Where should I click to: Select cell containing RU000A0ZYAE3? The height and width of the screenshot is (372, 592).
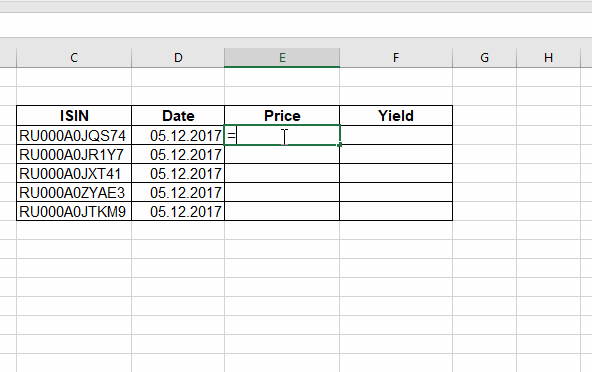[x=74, y=192]
